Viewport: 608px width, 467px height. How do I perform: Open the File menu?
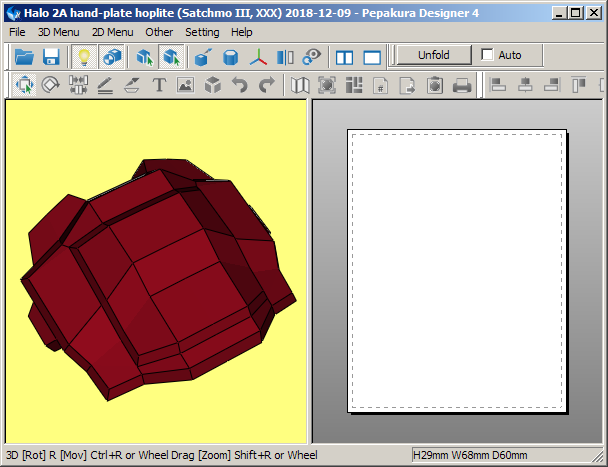(17, 32)
